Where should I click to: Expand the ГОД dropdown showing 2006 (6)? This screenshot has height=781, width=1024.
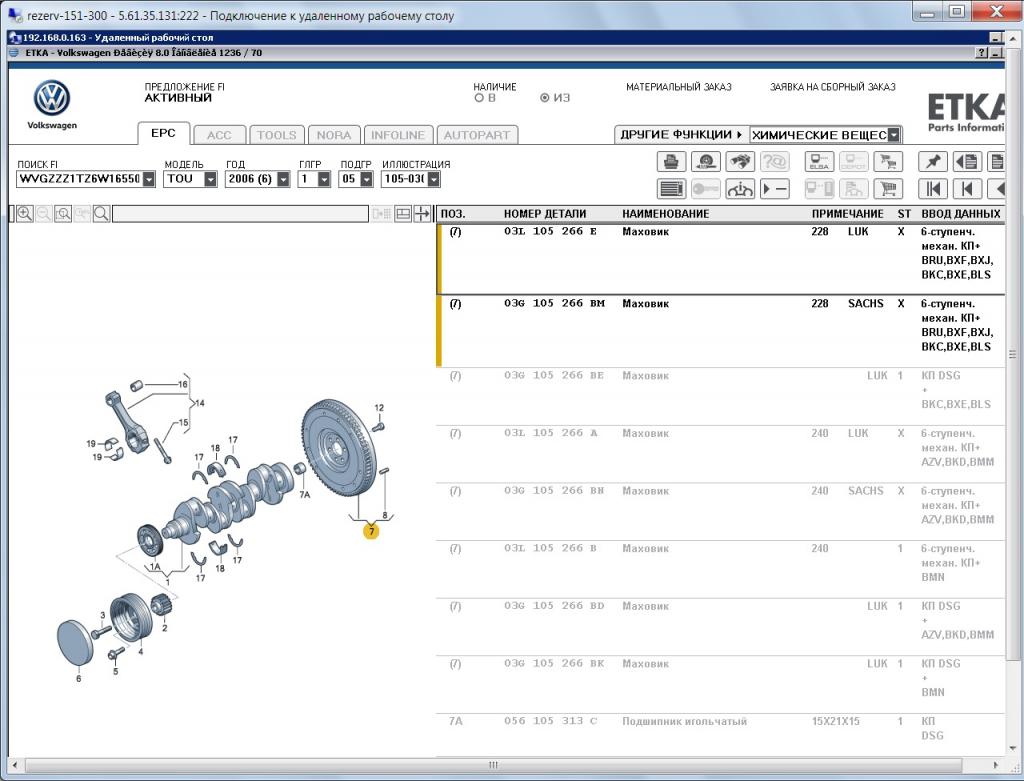pos(283,179)
